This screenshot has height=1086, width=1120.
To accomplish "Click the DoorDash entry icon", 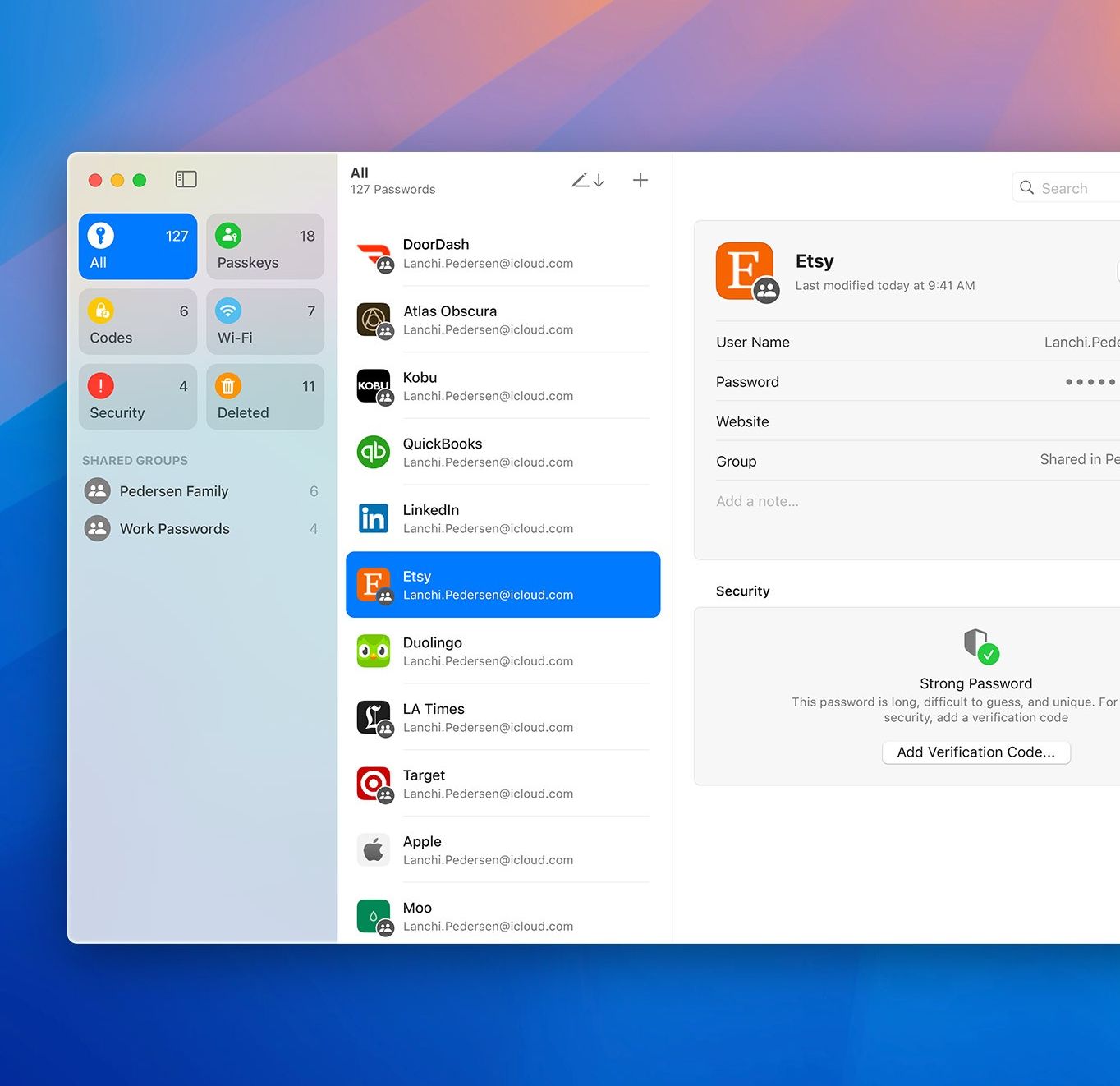I will point(374,253).
